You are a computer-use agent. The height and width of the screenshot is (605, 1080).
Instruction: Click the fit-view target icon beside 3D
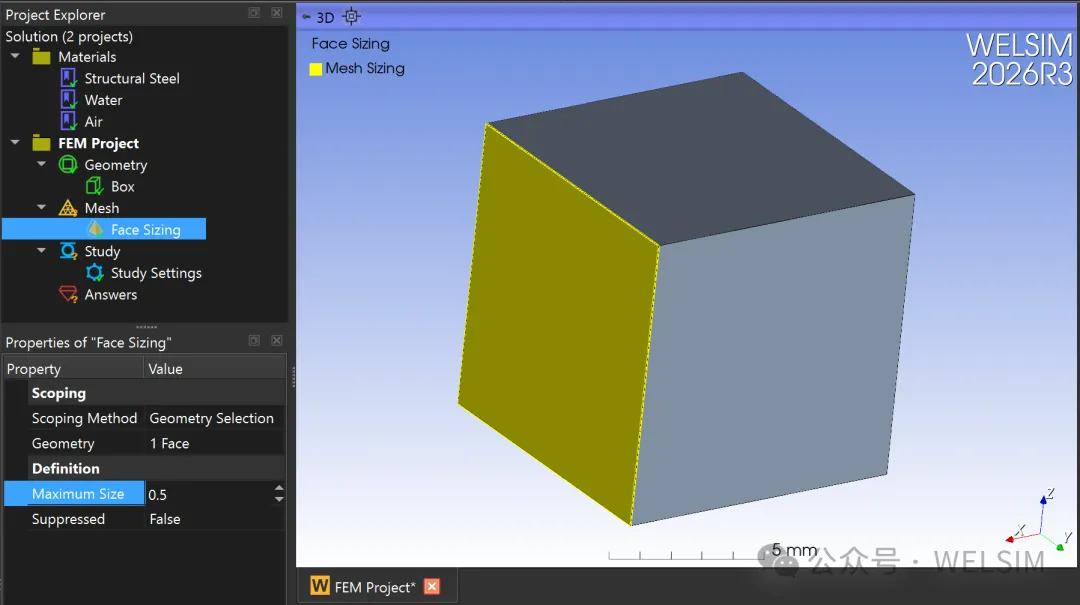point(351,17)
